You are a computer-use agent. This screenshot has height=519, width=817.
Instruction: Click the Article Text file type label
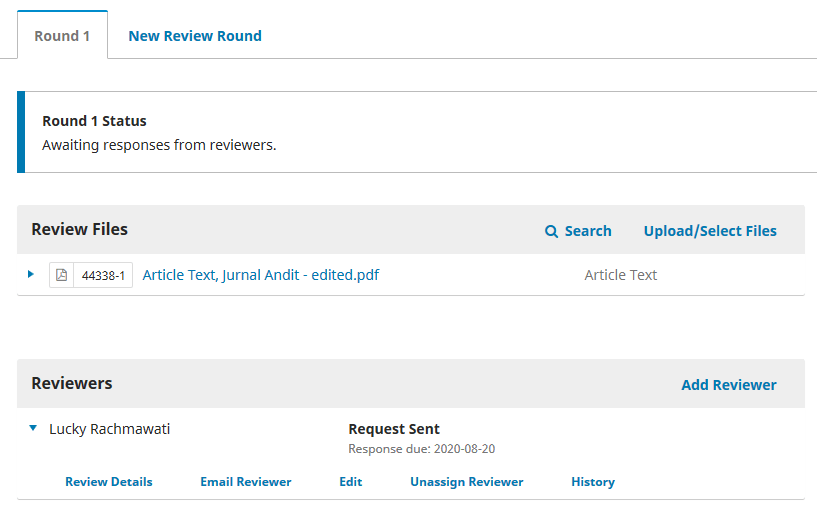point(621,275)
